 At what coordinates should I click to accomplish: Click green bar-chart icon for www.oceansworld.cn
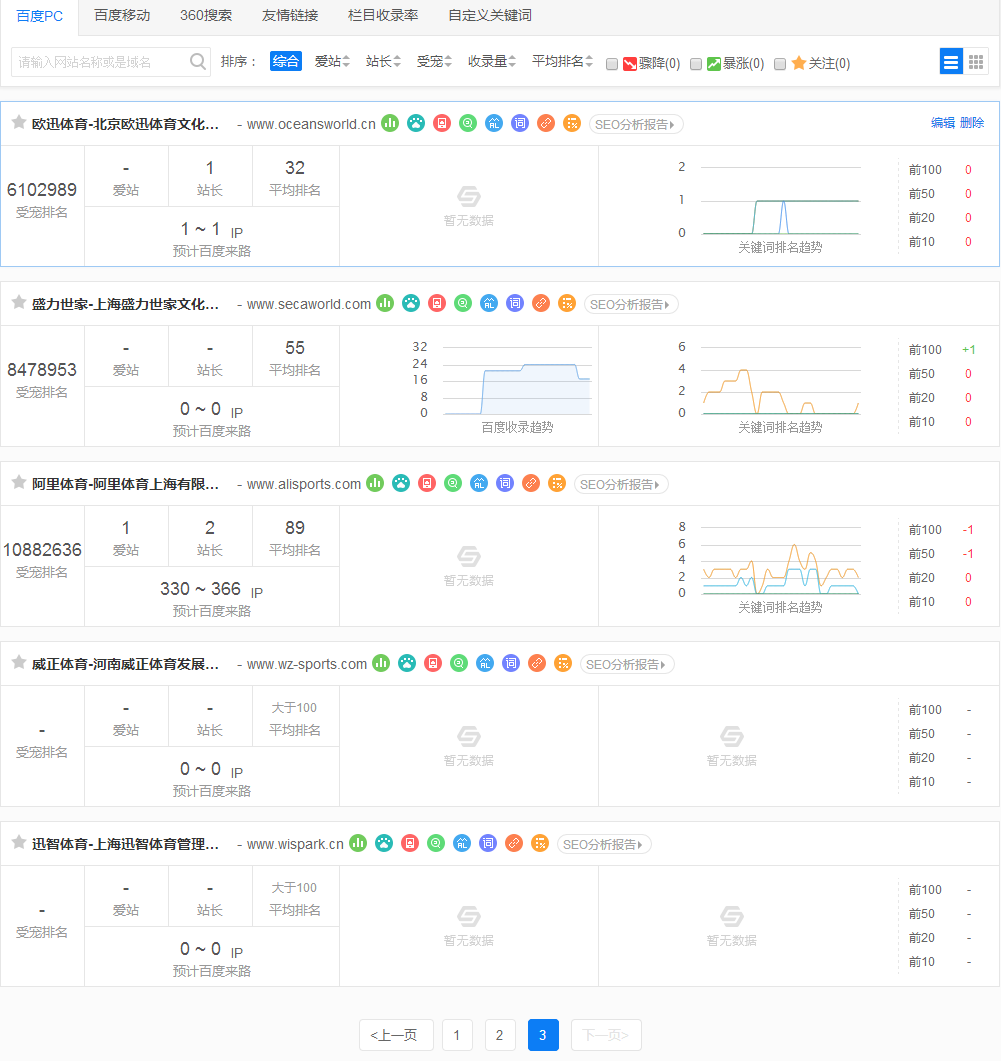coord(390,123)
